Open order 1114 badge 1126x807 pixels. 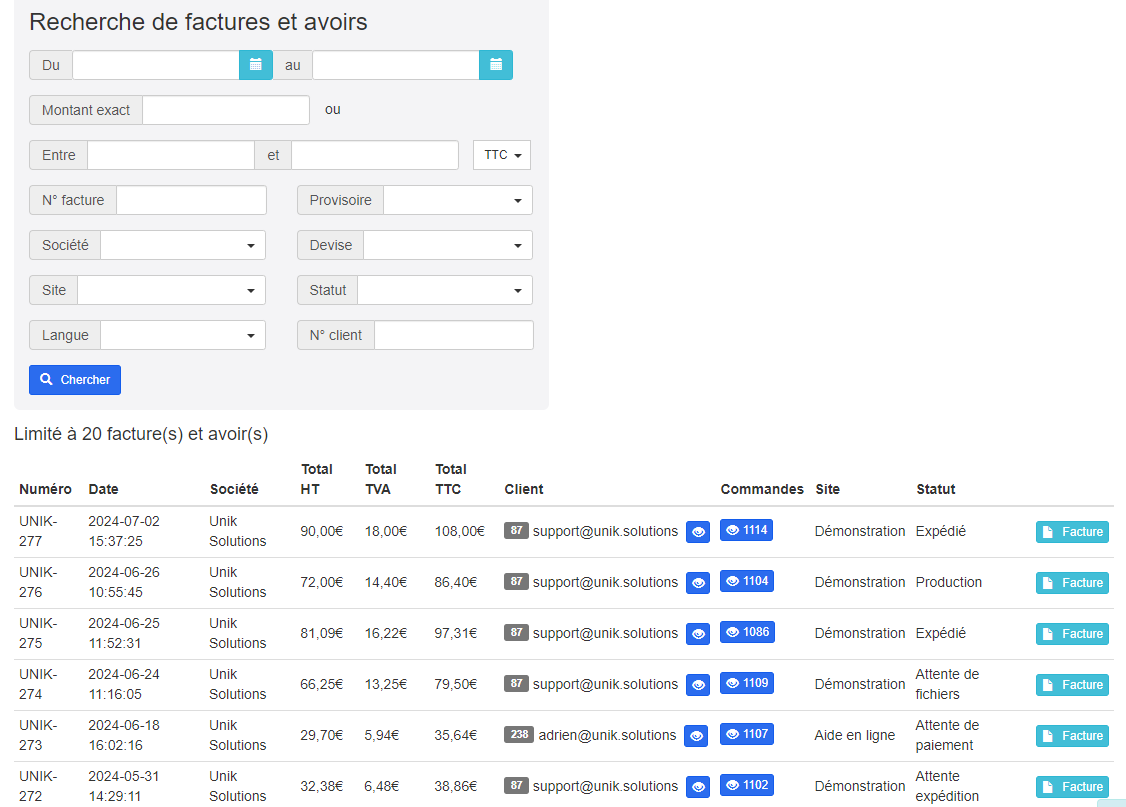(x=746, y=531)
